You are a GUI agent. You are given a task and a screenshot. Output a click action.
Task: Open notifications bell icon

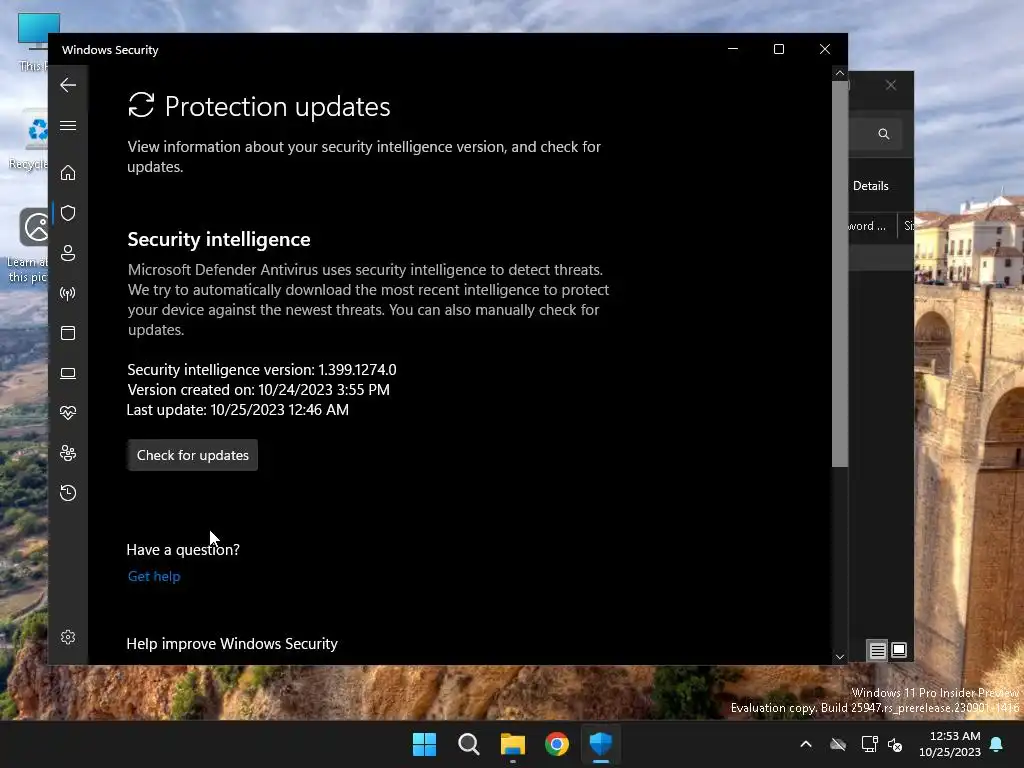997,744
